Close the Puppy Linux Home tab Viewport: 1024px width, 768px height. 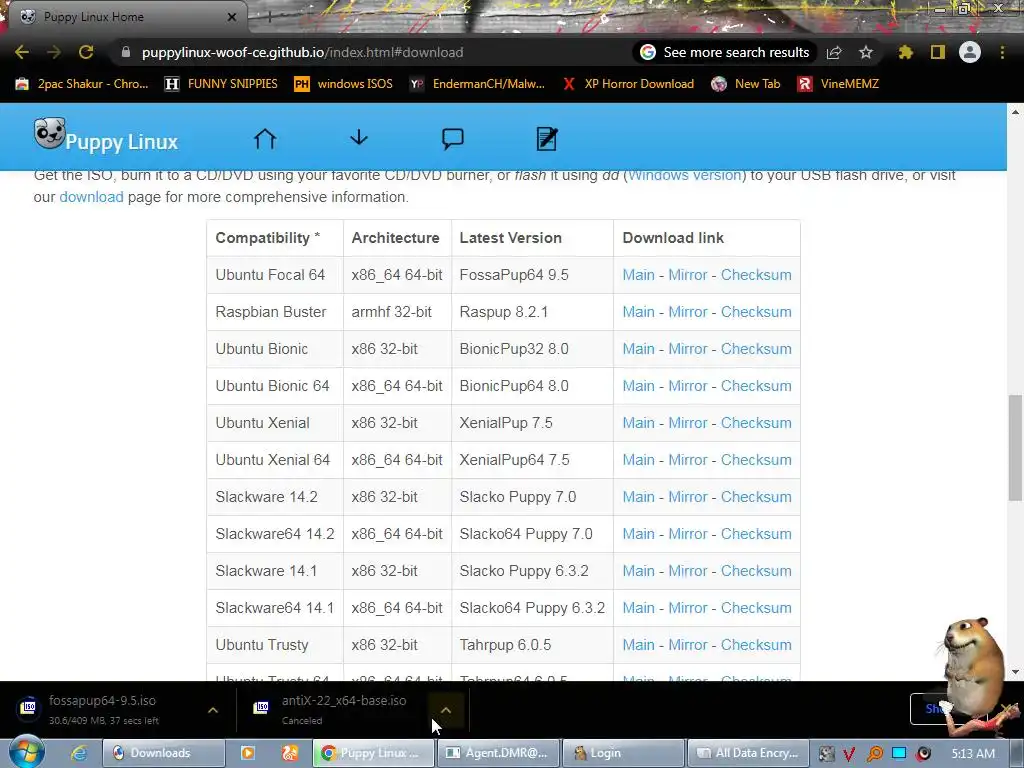231,17
